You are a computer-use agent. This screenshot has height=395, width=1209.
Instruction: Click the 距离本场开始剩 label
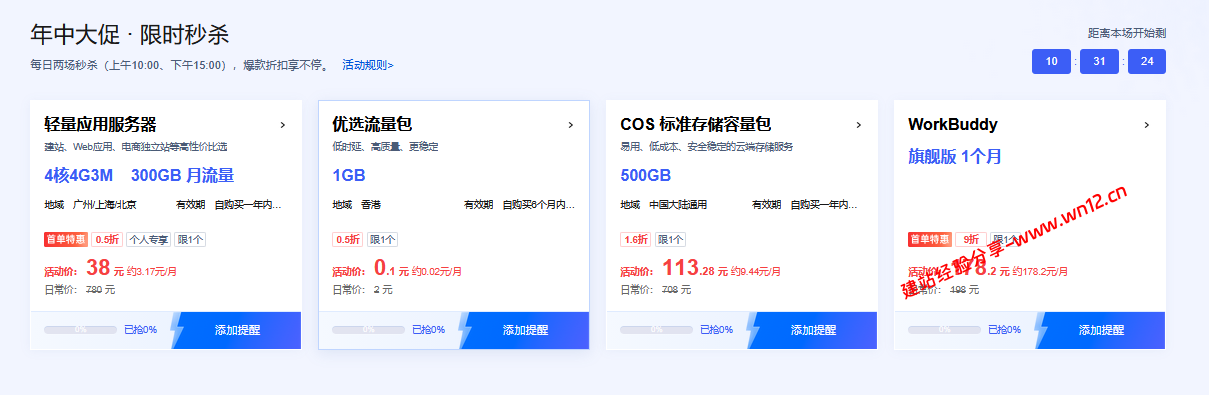click(x=1127, y=33)
